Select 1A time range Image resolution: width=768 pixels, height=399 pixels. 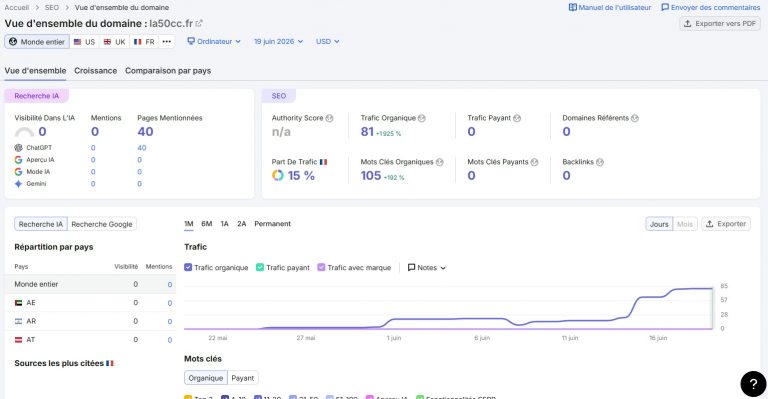pyautogui.click(x=224, y=224)
